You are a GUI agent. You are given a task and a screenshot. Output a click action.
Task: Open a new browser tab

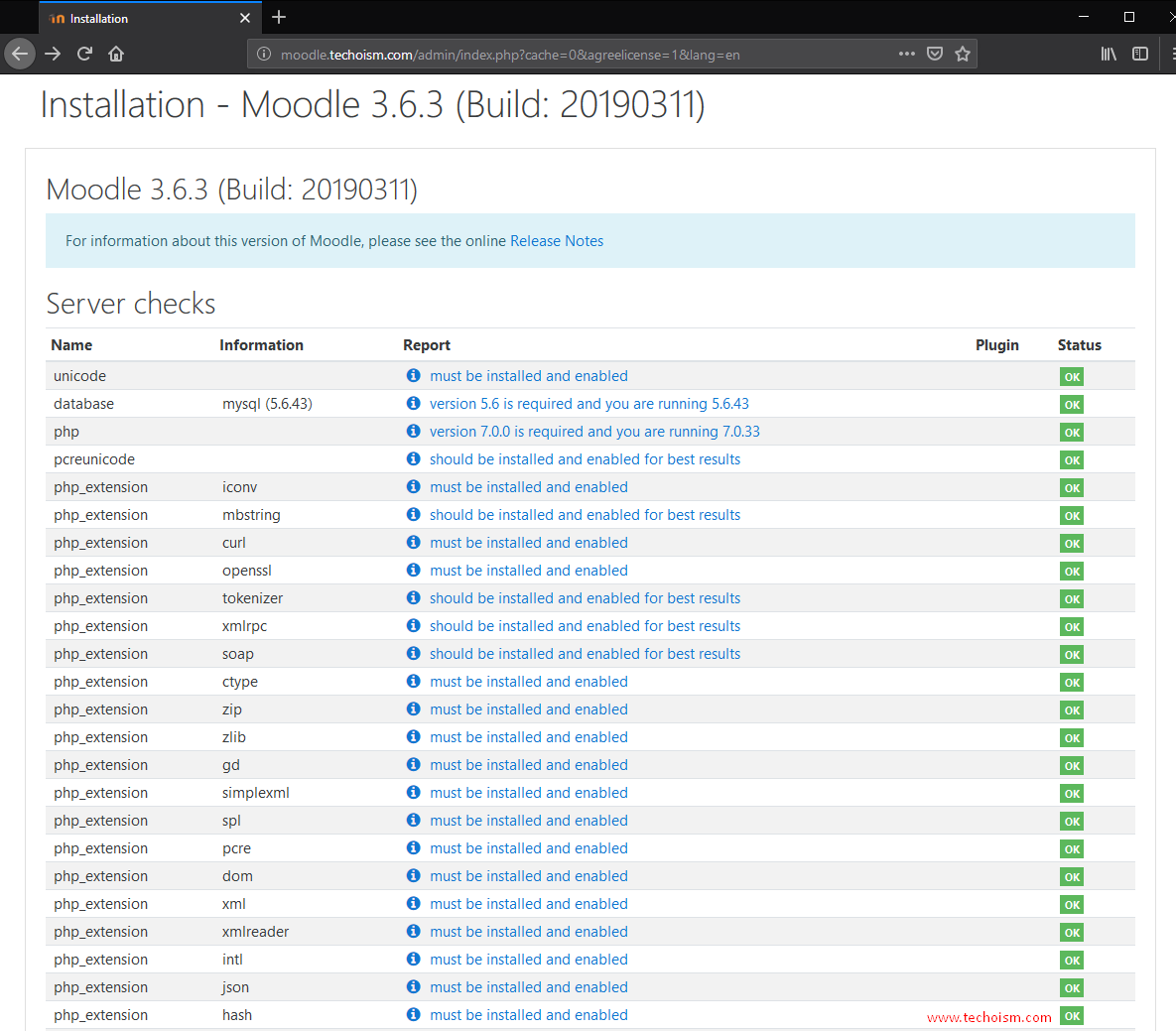279,17
